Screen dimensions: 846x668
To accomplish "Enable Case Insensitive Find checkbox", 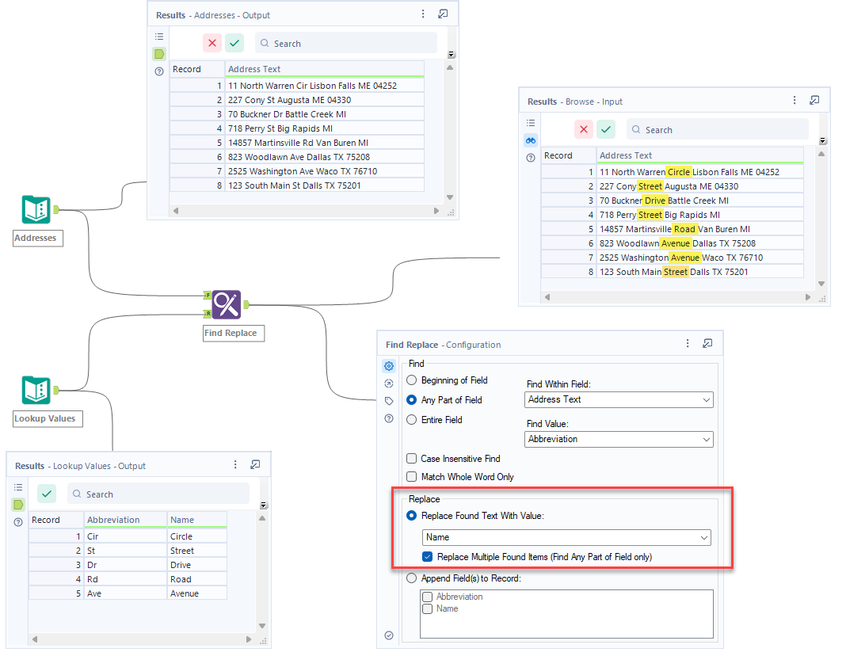I will click(412, 458).
